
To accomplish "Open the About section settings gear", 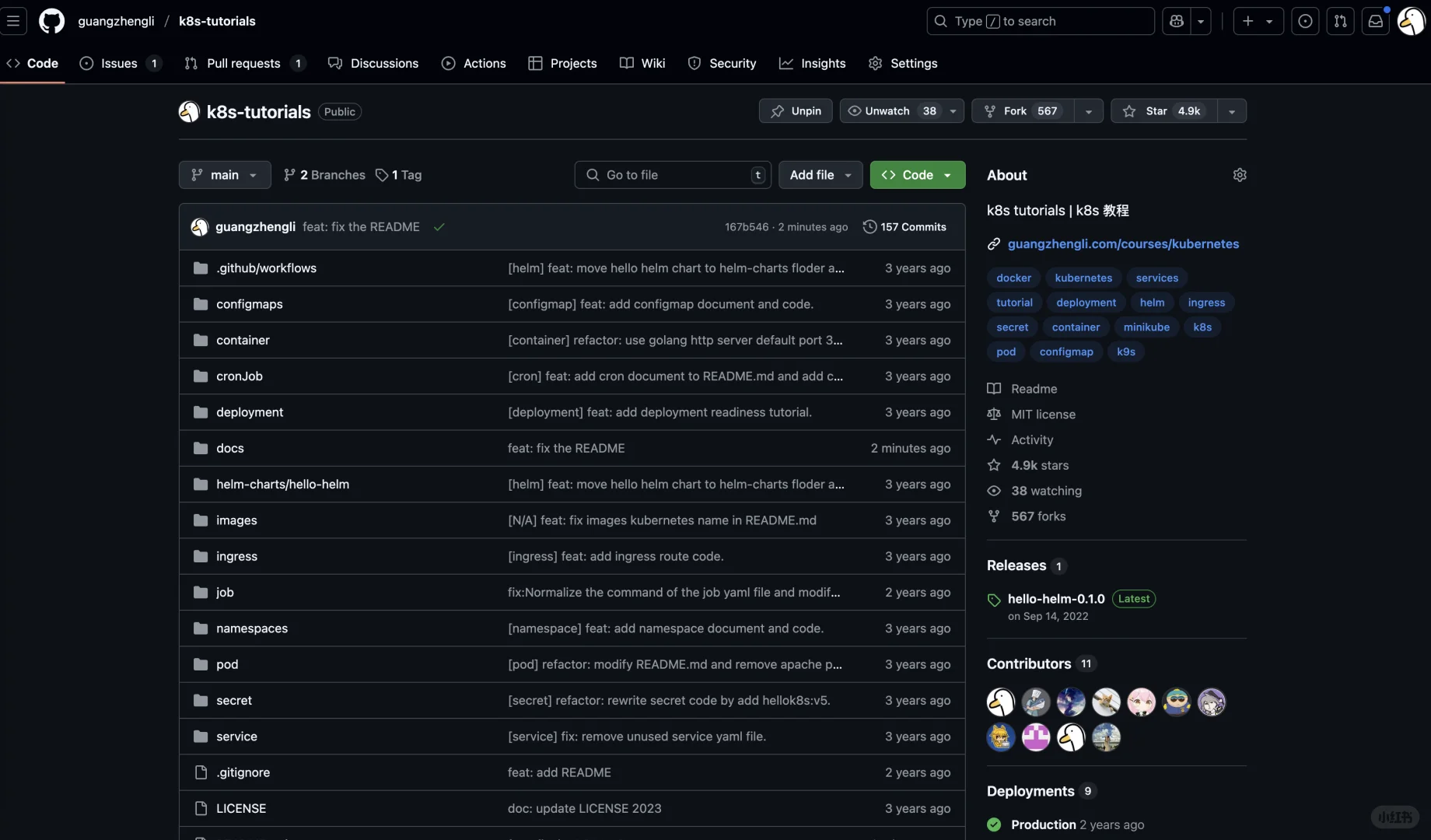I will pyautogui.click(x=1240, y=174).
